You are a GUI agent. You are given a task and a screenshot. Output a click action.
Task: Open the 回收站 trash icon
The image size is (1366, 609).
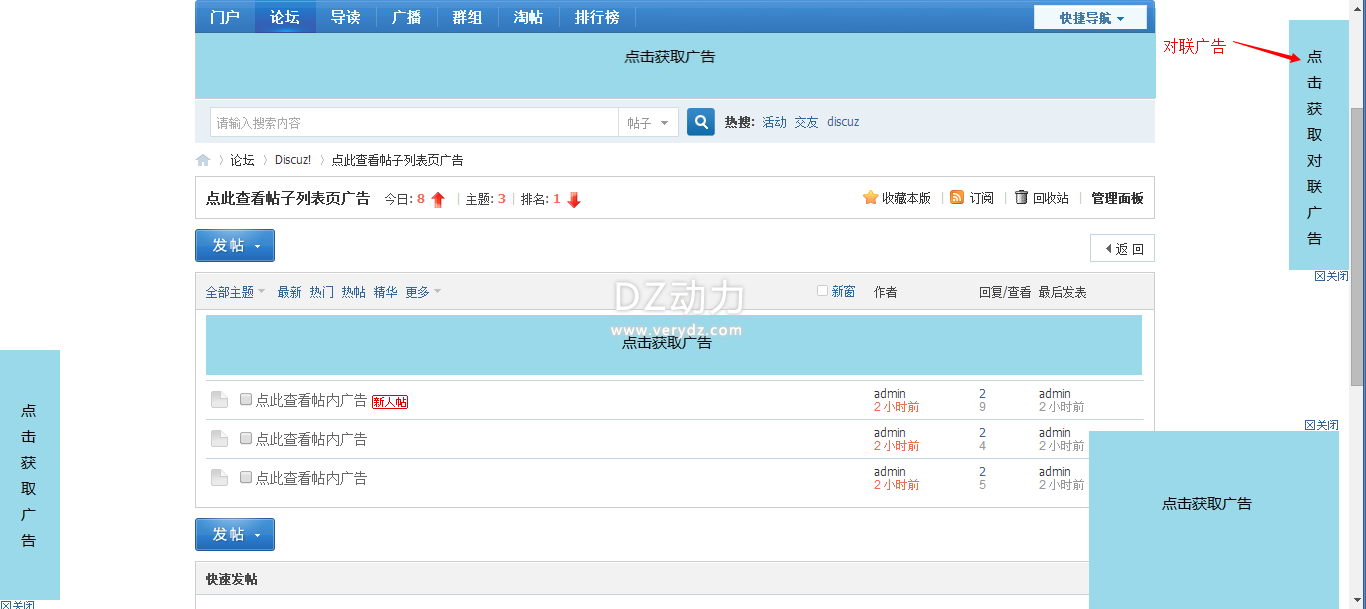point(1021,198)
